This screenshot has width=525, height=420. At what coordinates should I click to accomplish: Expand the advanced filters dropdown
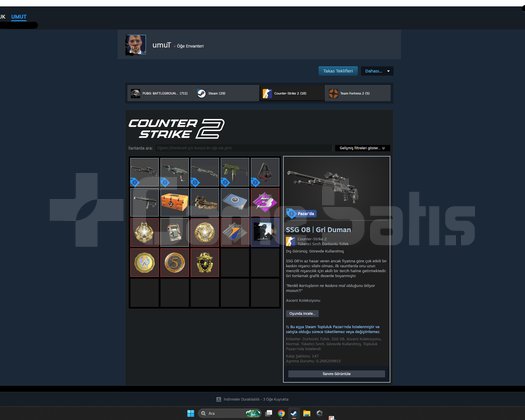coord(362,148)
